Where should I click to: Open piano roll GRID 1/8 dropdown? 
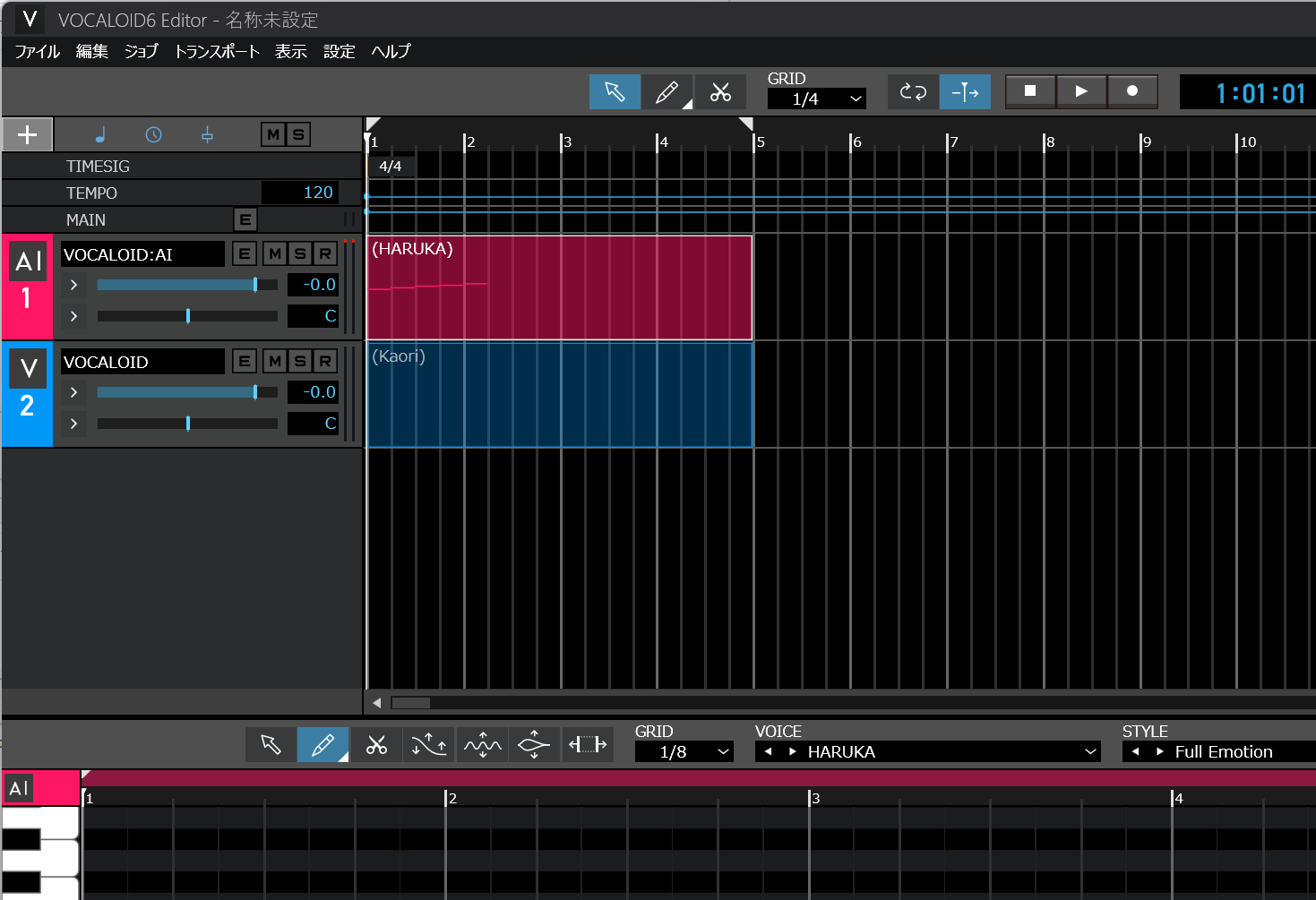pyautogui.click(x=684, y=752)
